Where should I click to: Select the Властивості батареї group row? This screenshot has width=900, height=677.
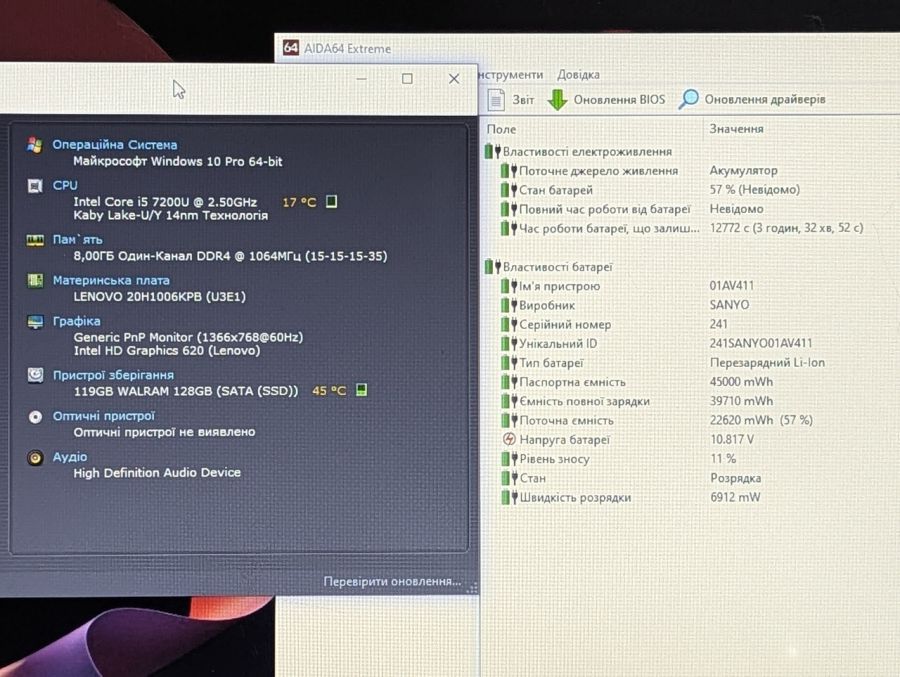pyautogui.click(x=549, y=267)
